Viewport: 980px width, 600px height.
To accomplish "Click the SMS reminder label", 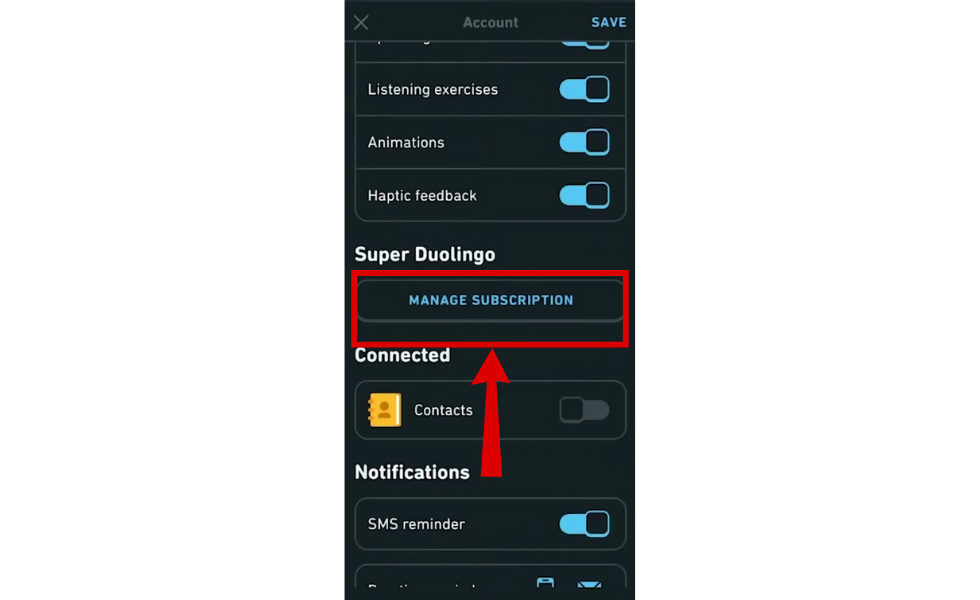I will [x=416, y=524].
